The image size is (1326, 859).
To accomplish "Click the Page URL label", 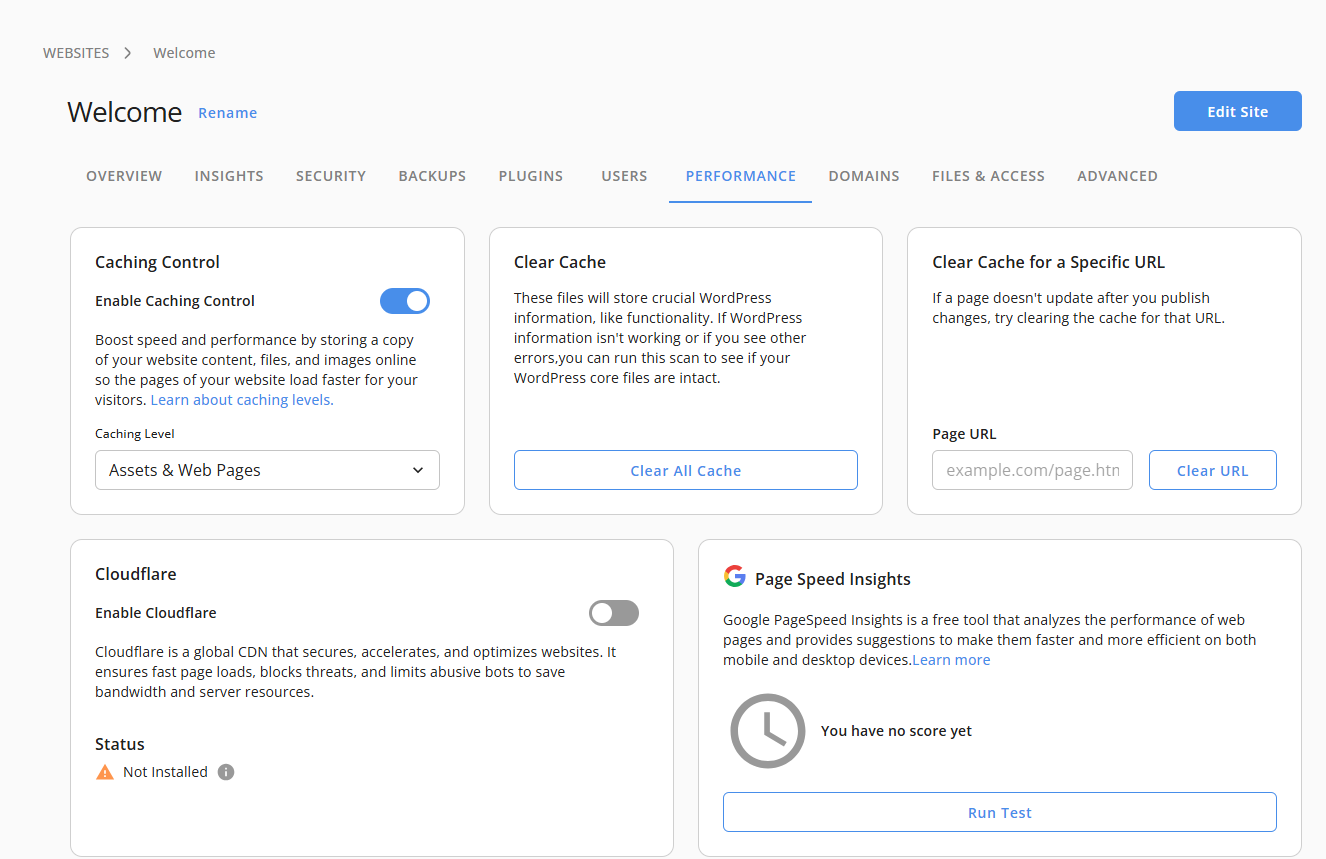I will (x=964, y=434).
